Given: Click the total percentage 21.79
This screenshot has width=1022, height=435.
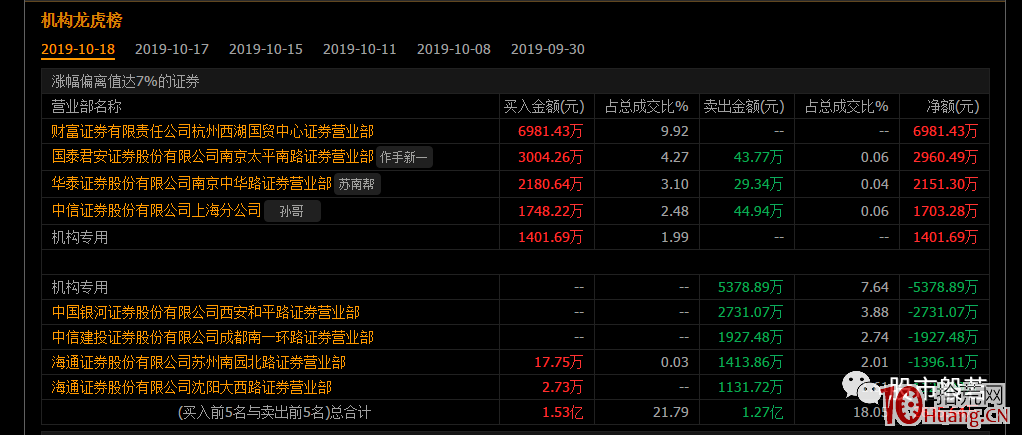Looking at the screenshot, I should (671, 412).
